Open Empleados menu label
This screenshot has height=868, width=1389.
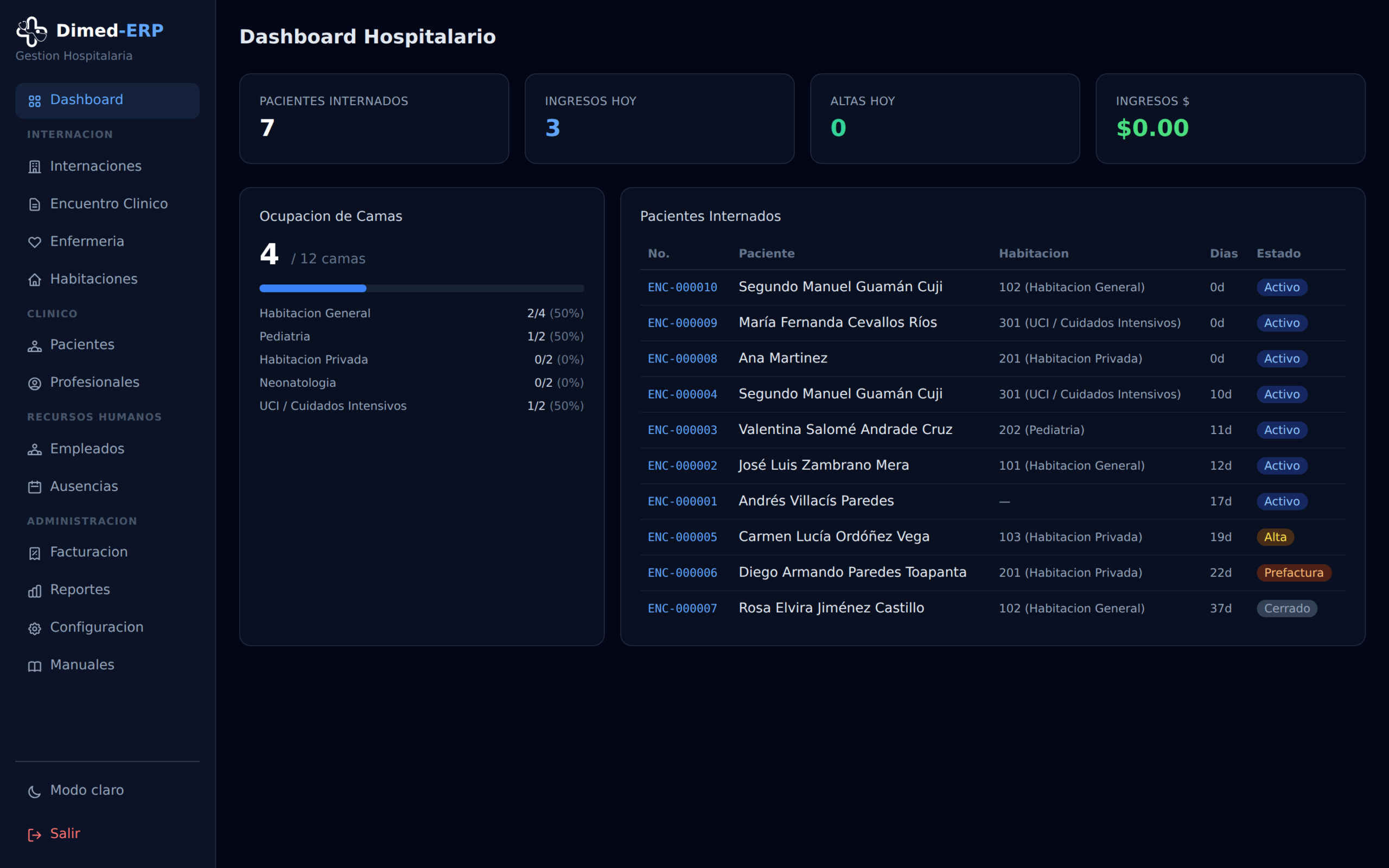tap(87, 449)
